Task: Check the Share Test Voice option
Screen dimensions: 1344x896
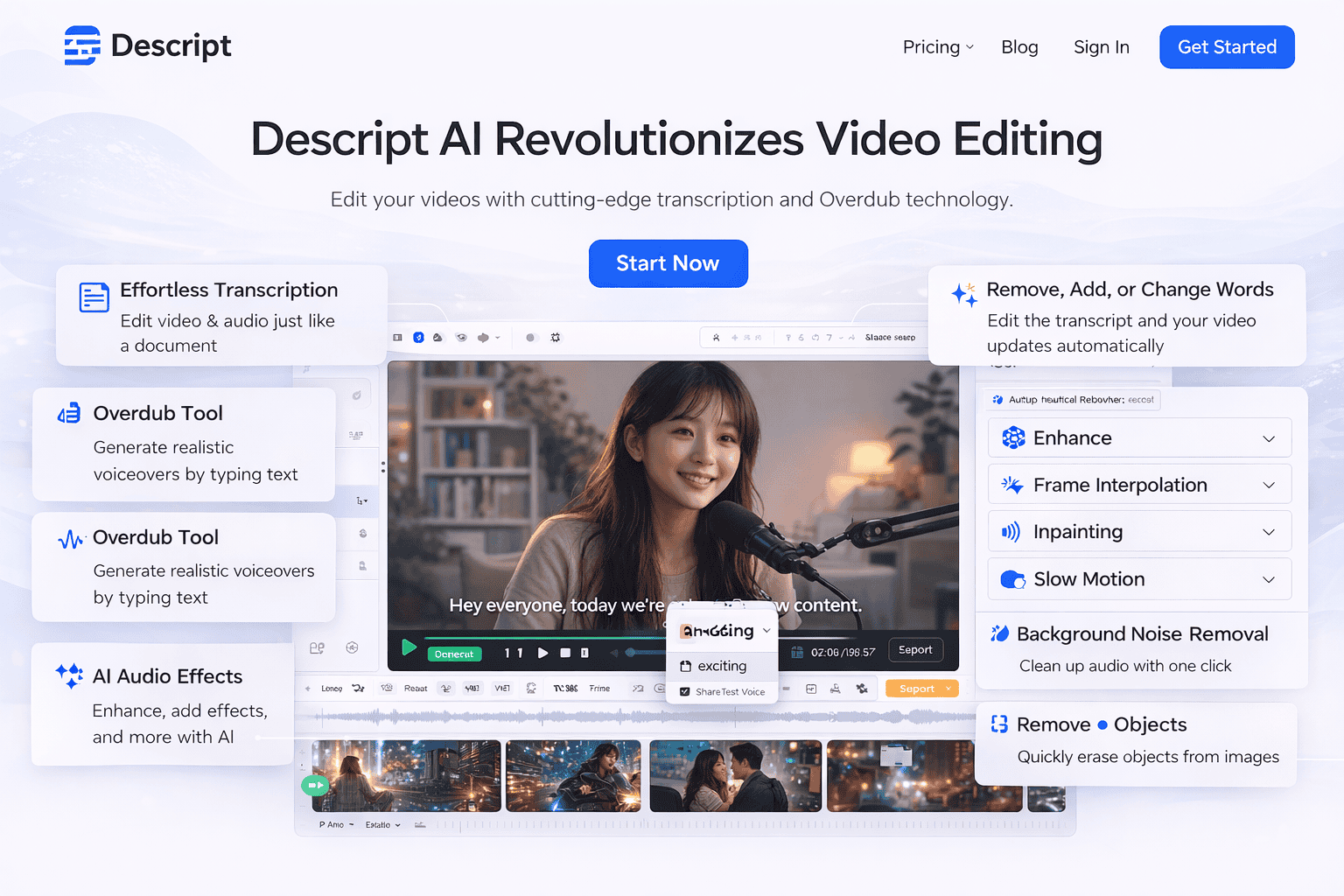Action: tap(686, 691)
